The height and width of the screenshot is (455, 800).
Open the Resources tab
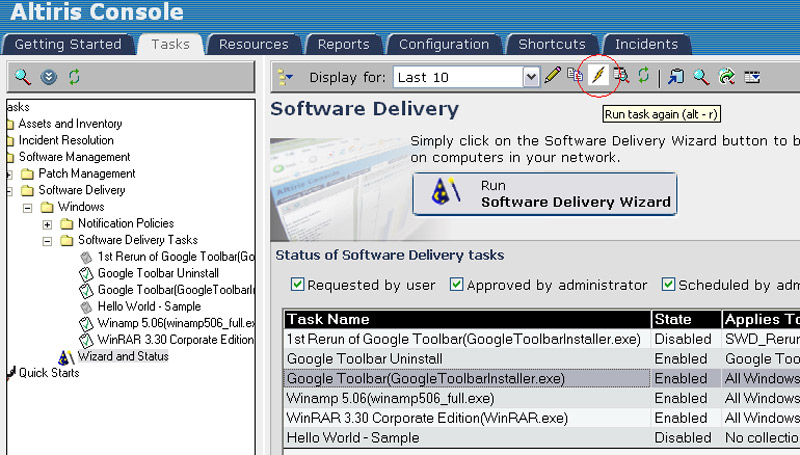pyautogui.click(x=254, y=44)
